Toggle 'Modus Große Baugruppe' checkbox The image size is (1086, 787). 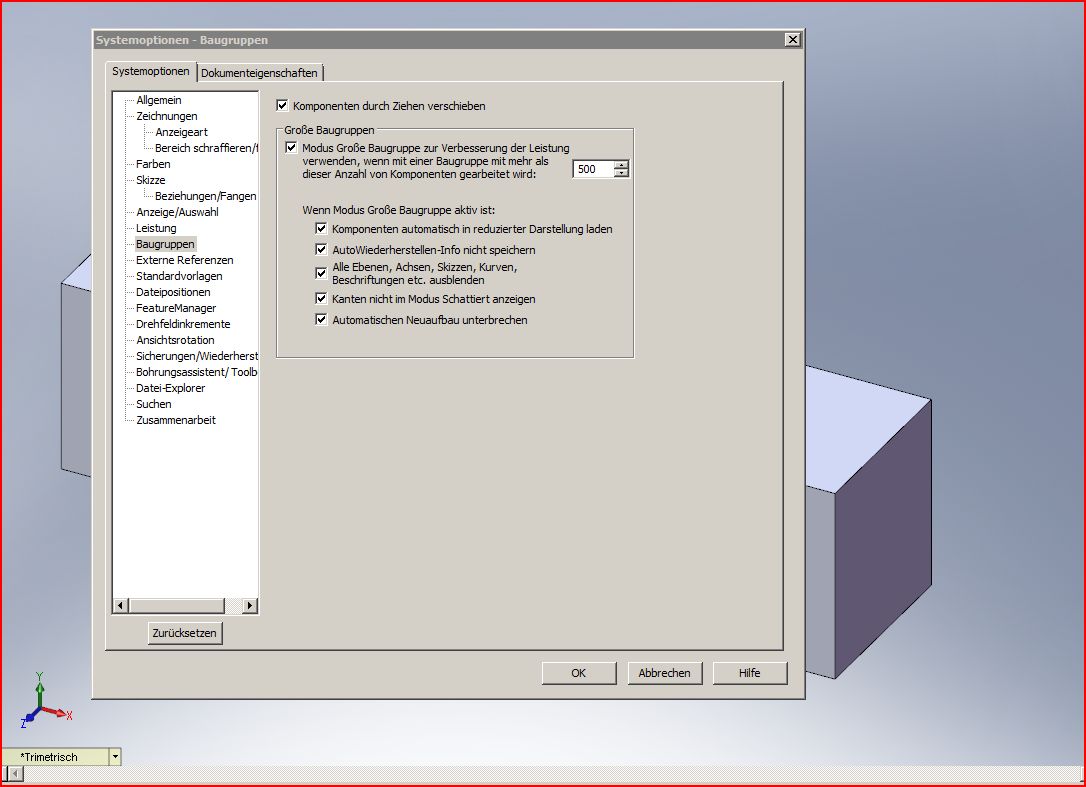pyautogui.click(x=291, y=148)
